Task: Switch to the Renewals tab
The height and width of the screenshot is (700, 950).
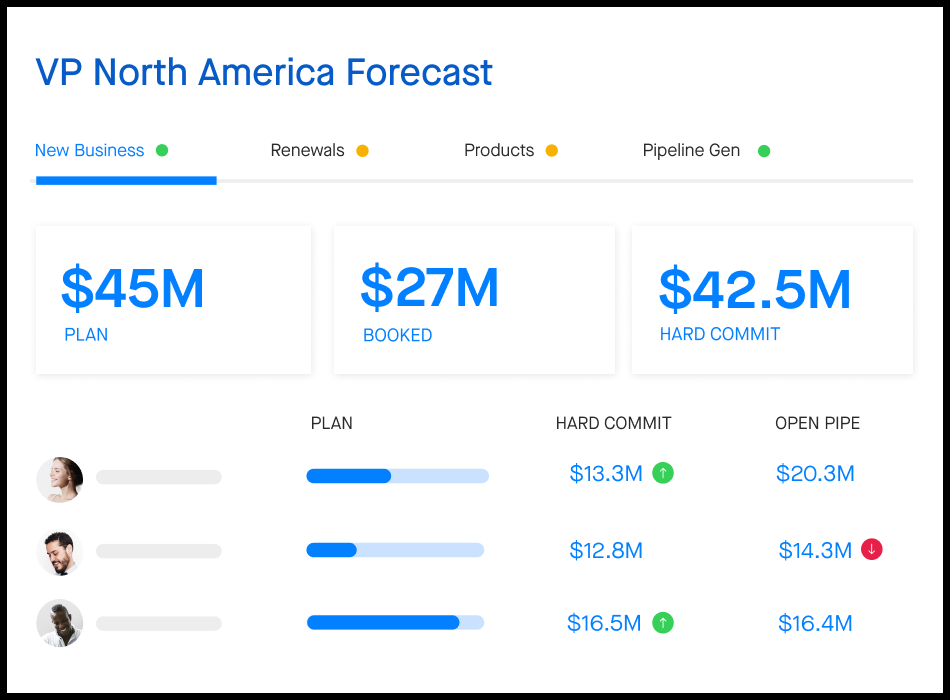Action: click(x=307, y=150)
